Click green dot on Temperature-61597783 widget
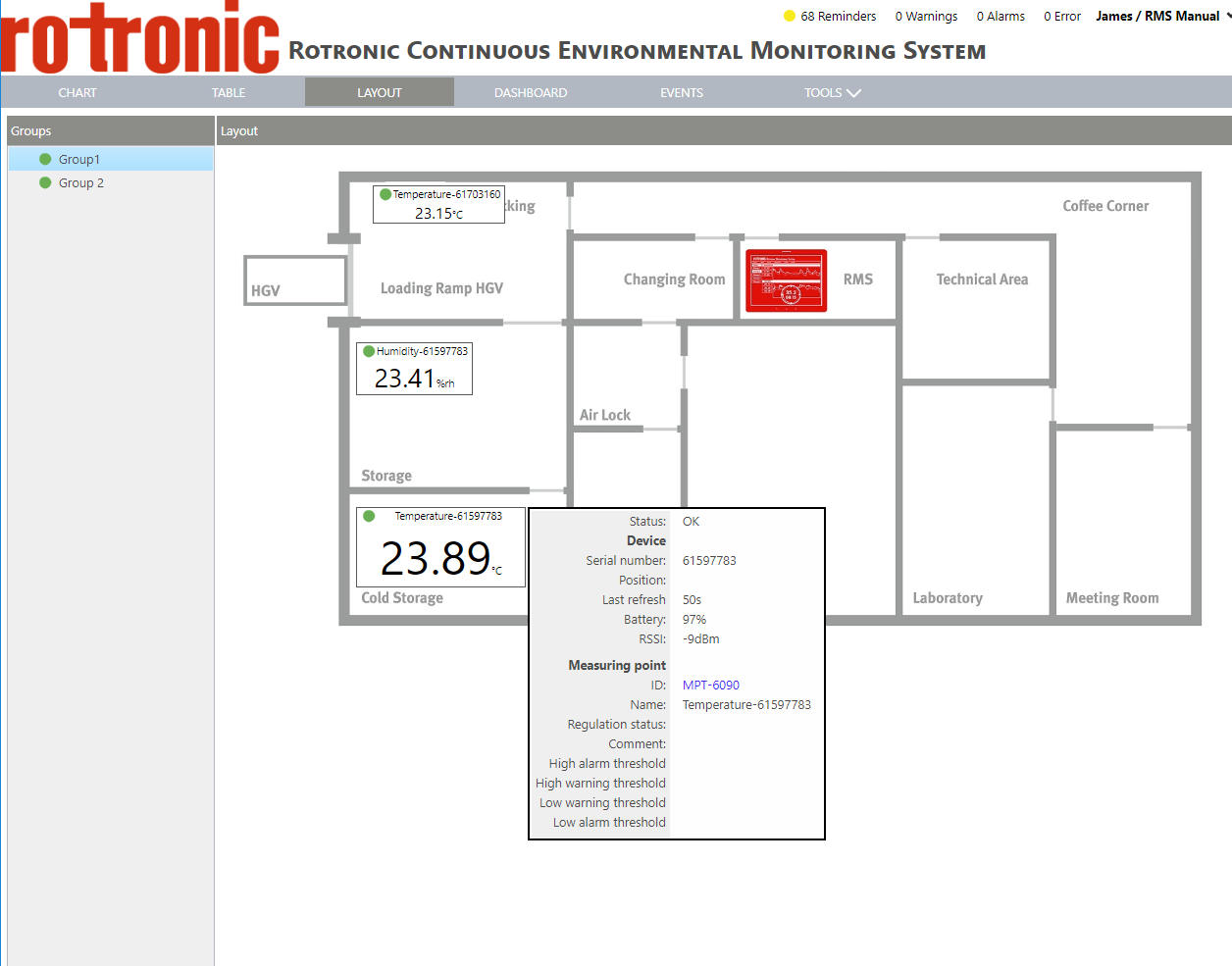The height and width of the screenshot is (966, 1232). [x=369, y=516]
